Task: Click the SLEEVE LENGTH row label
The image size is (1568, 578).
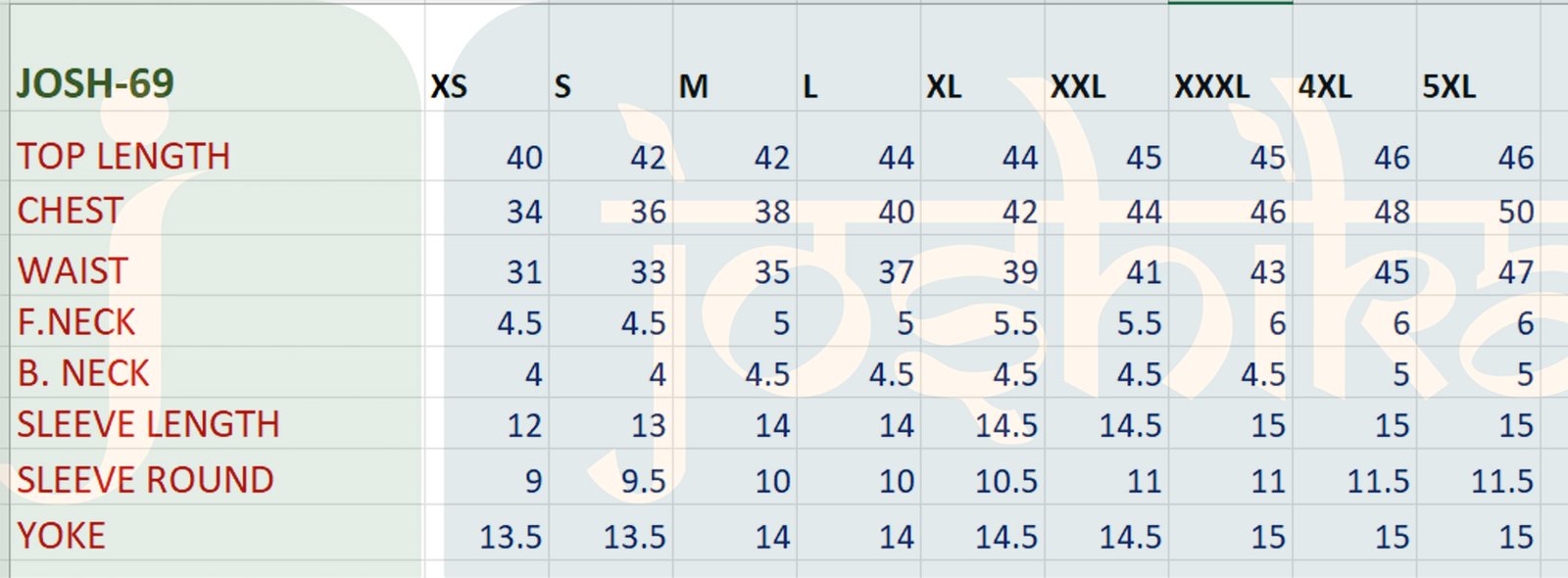Action: (148, 424)
